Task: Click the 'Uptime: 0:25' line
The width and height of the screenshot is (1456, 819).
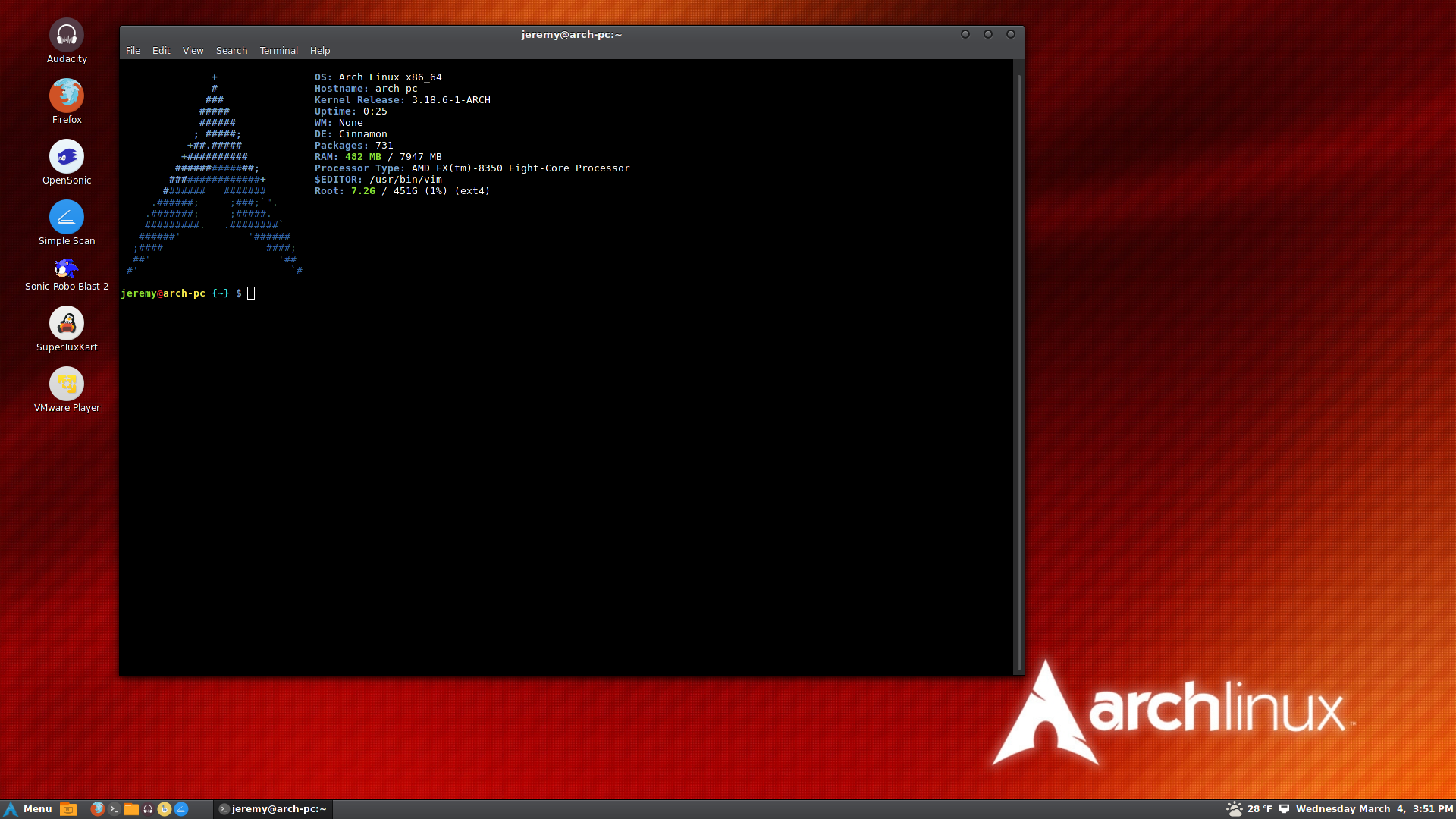Action: (351, 111)
